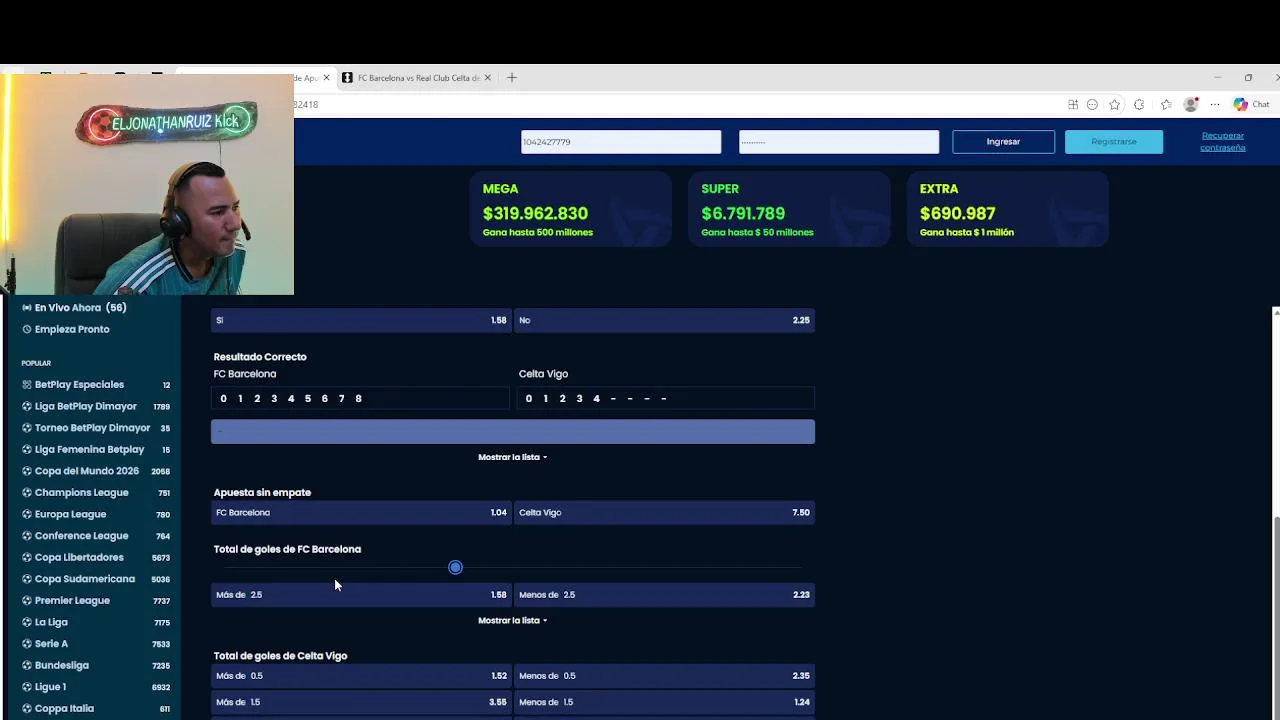Click the soccer ball icon beside BetPlay Especiales
Image resolution: width=1280 pixels, height=720 pixels.
tap(27, 385)
